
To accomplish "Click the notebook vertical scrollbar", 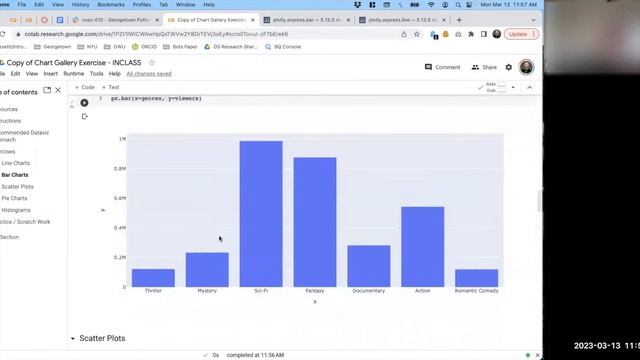I will 539,201.
